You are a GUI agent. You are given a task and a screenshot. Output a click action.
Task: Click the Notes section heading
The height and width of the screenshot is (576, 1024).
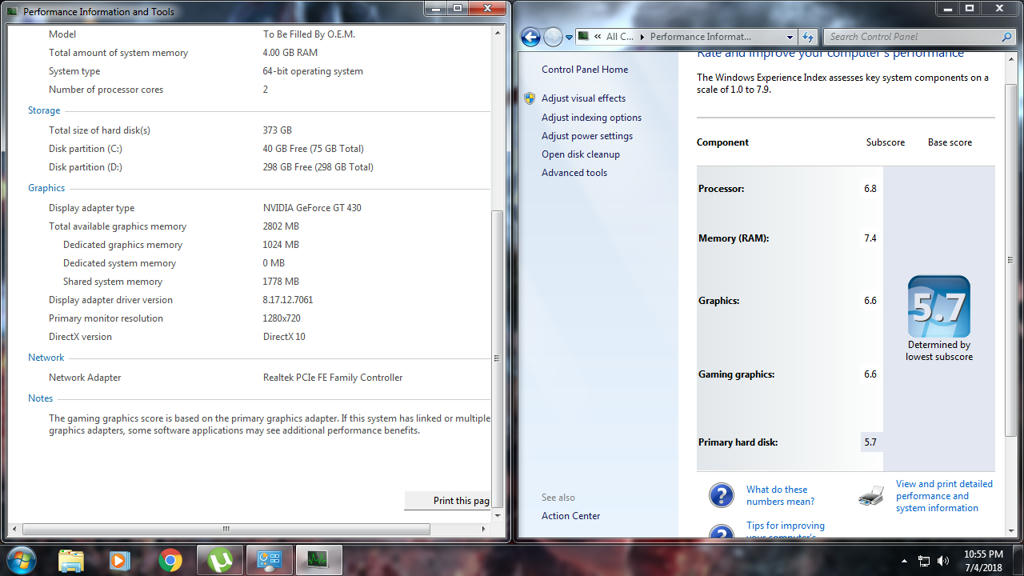coord(40,398)
